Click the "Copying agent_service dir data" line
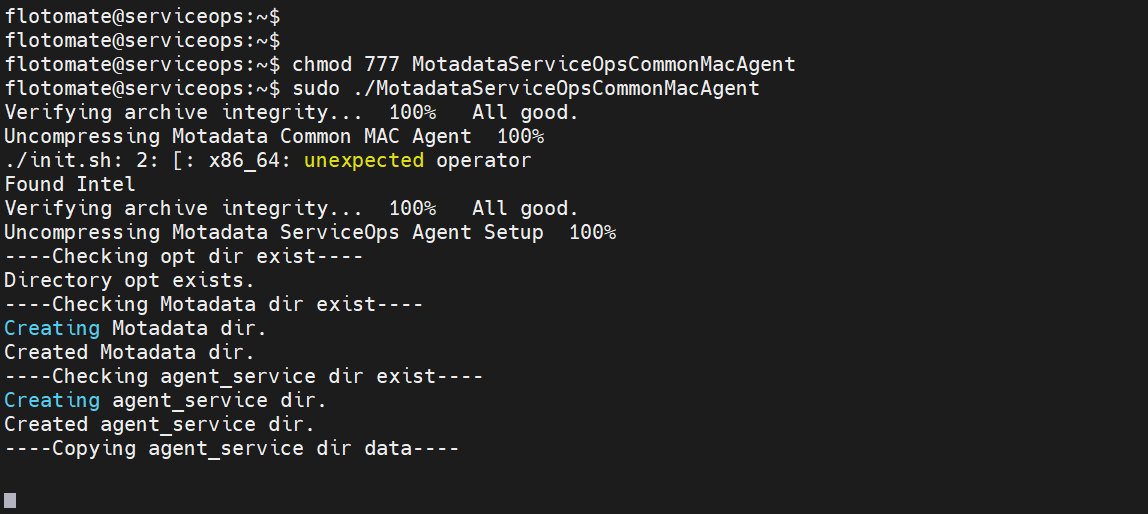 point(231,448)
